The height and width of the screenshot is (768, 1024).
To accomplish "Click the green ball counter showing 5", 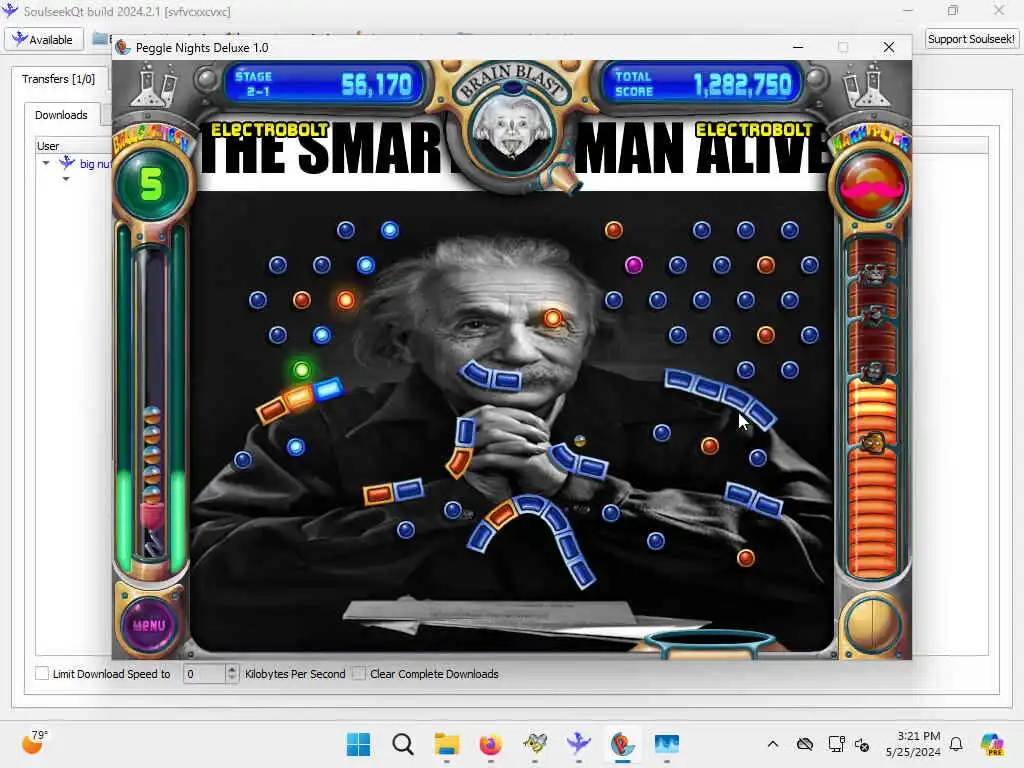I will (x=151, y=184).
